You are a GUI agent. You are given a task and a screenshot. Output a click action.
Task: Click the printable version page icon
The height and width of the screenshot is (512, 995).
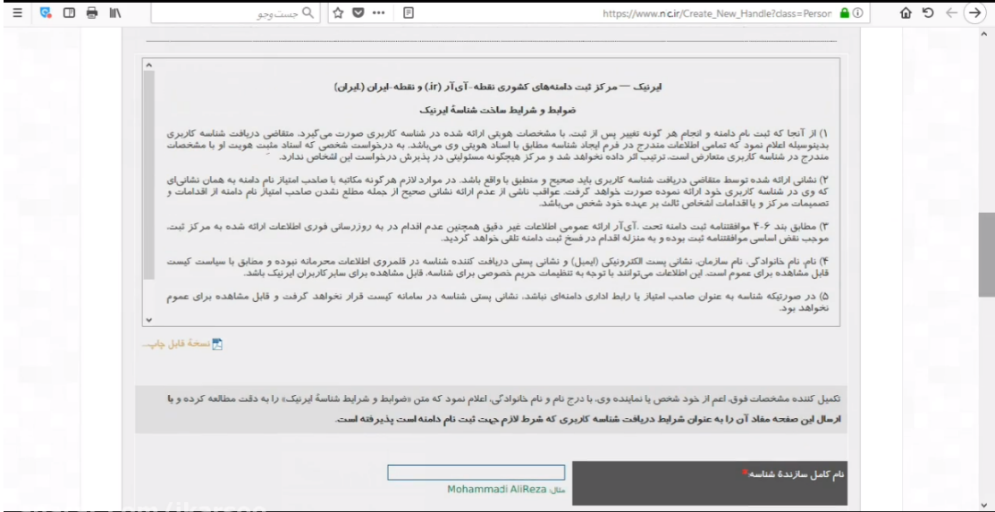pyautogui.click(x=217, y=344)
